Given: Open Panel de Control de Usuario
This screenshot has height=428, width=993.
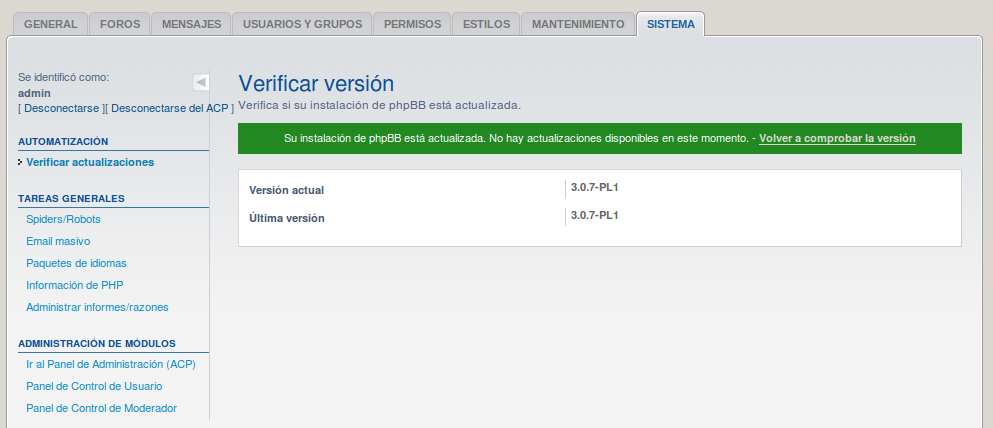Looking at the screenshot, I should coord(94,386).
